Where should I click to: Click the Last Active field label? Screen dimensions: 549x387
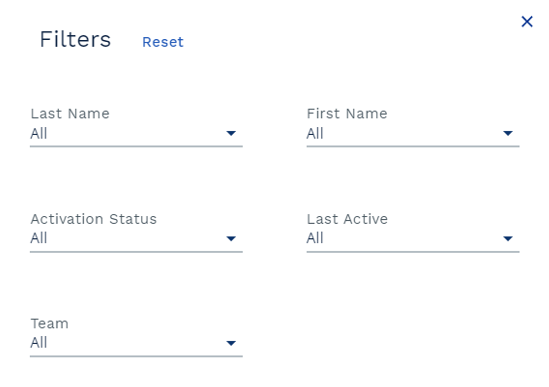click(347, 219)
